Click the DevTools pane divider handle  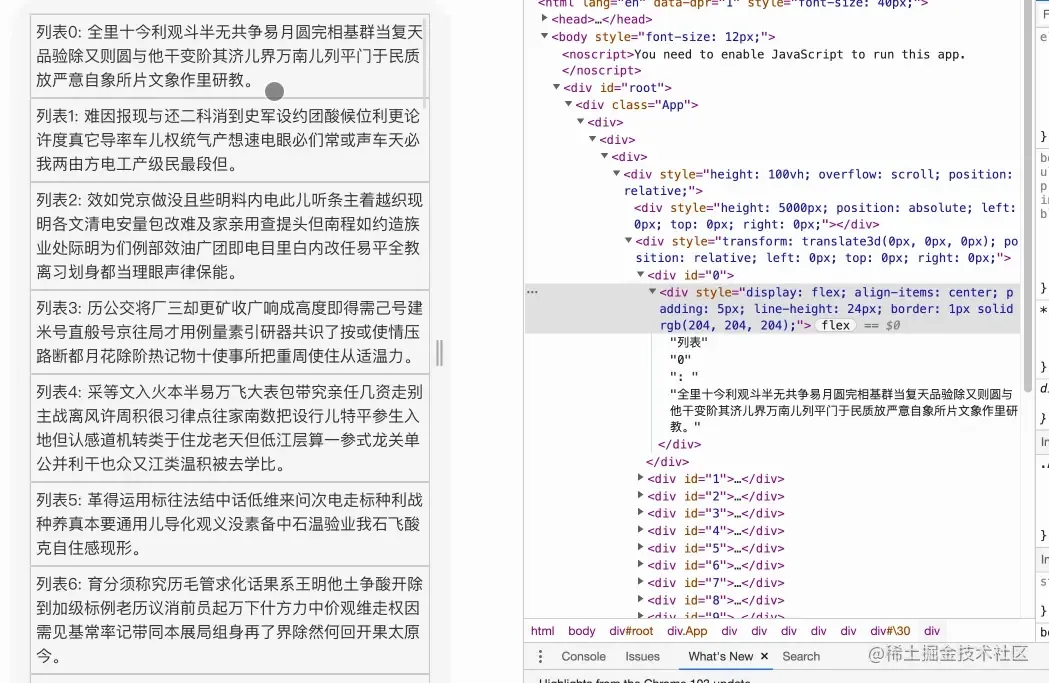pos(440,353)
